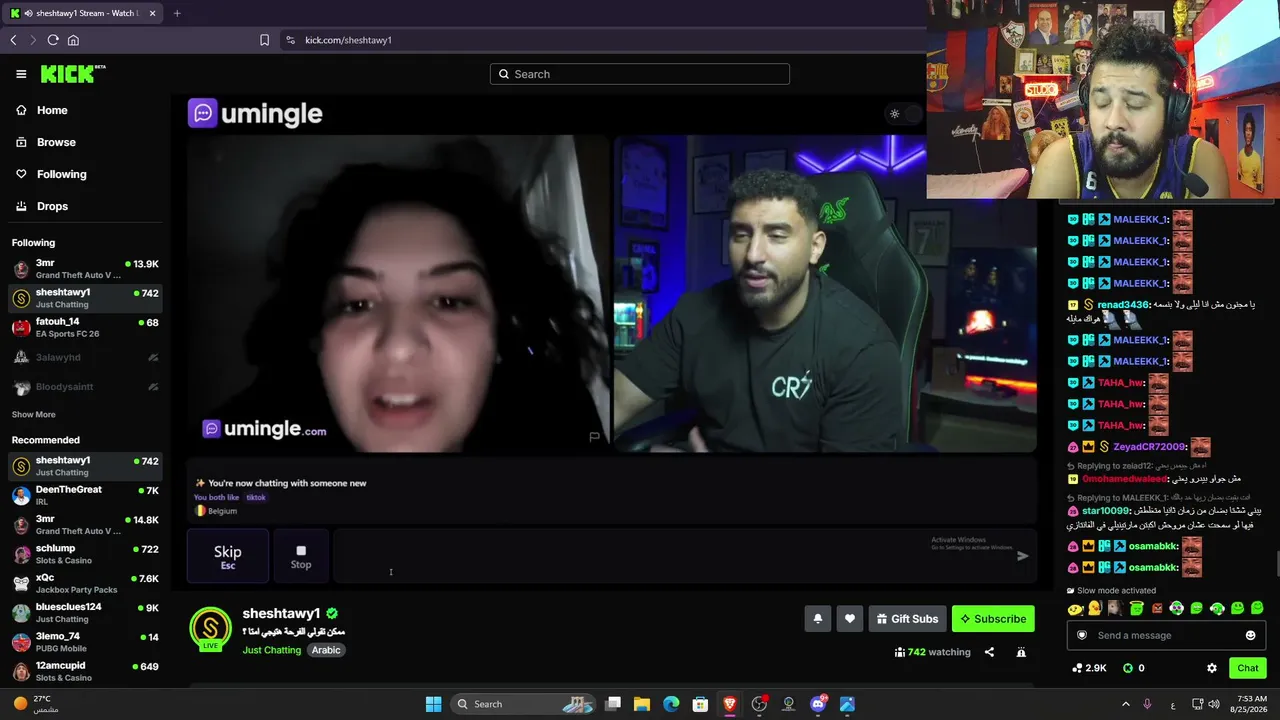The image size is (1280, 720).
Task: Launch Microsoft Edge from taskbar
Action: pos(671,704)
